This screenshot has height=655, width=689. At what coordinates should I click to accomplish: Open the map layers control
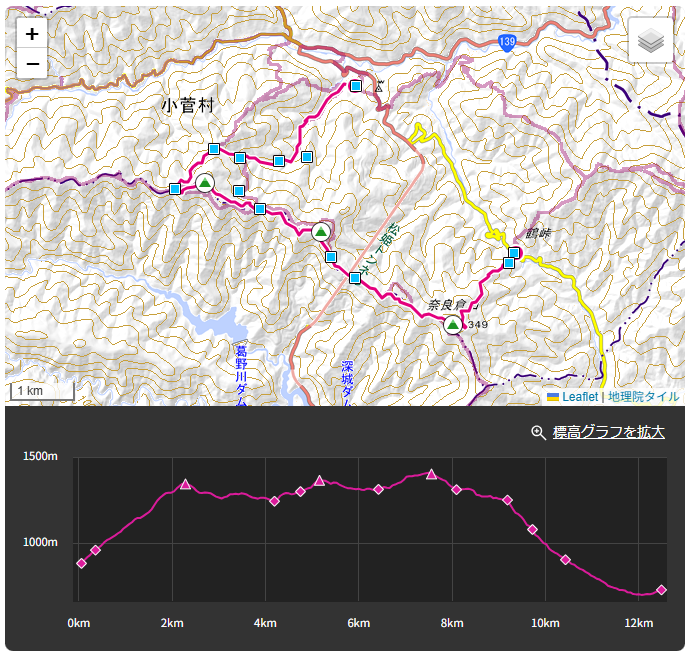point(651,41)
